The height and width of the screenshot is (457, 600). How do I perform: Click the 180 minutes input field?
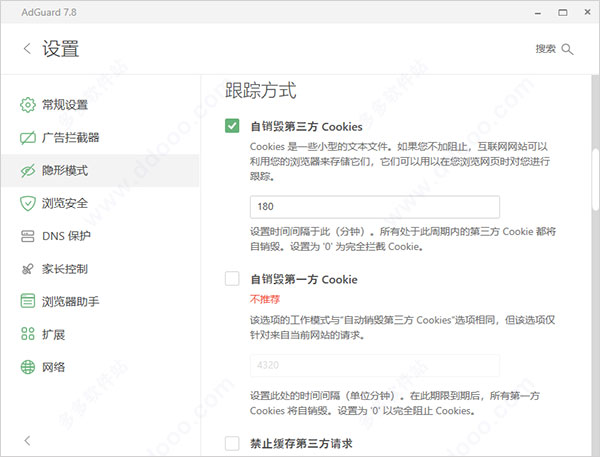375,207
